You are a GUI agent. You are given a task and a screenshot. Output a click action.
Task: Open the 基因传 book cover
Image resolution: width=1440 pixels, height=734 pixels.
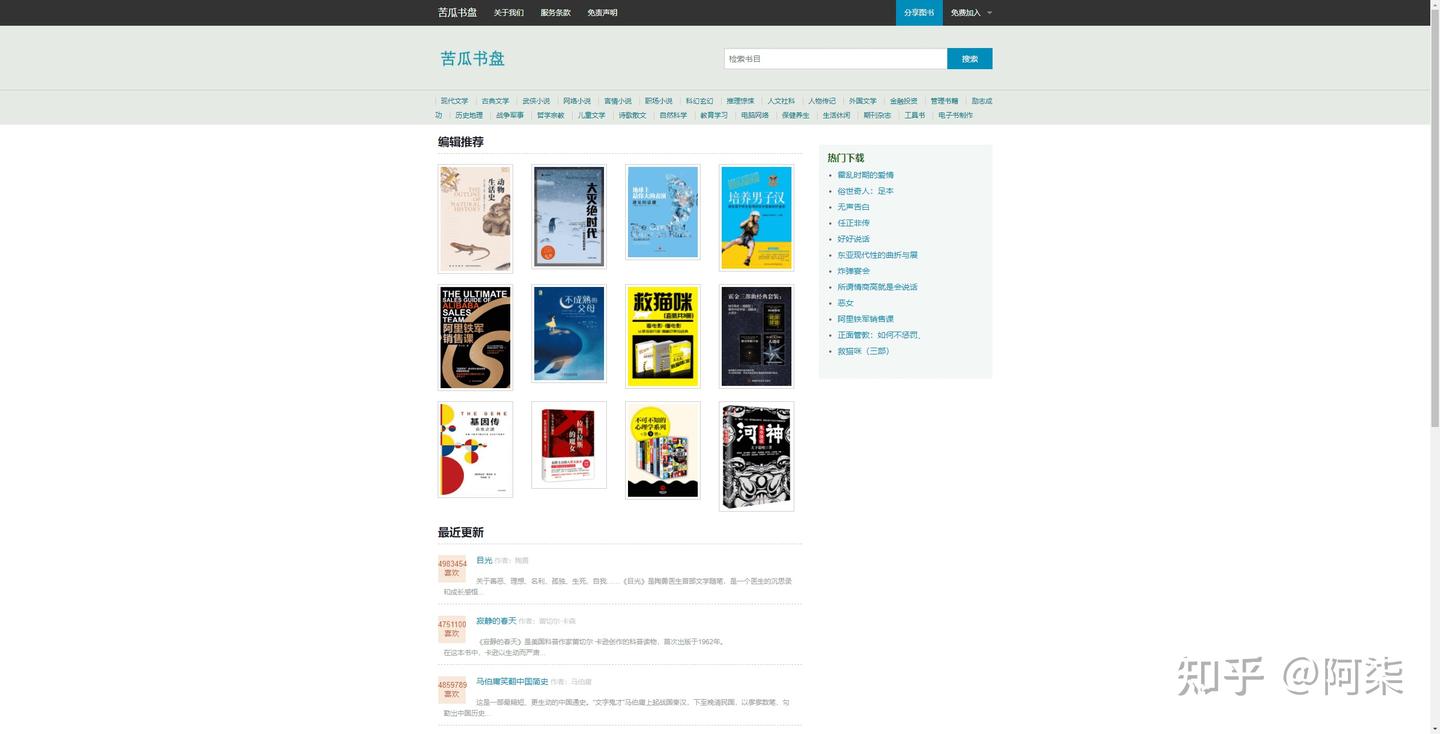point(475,450)
